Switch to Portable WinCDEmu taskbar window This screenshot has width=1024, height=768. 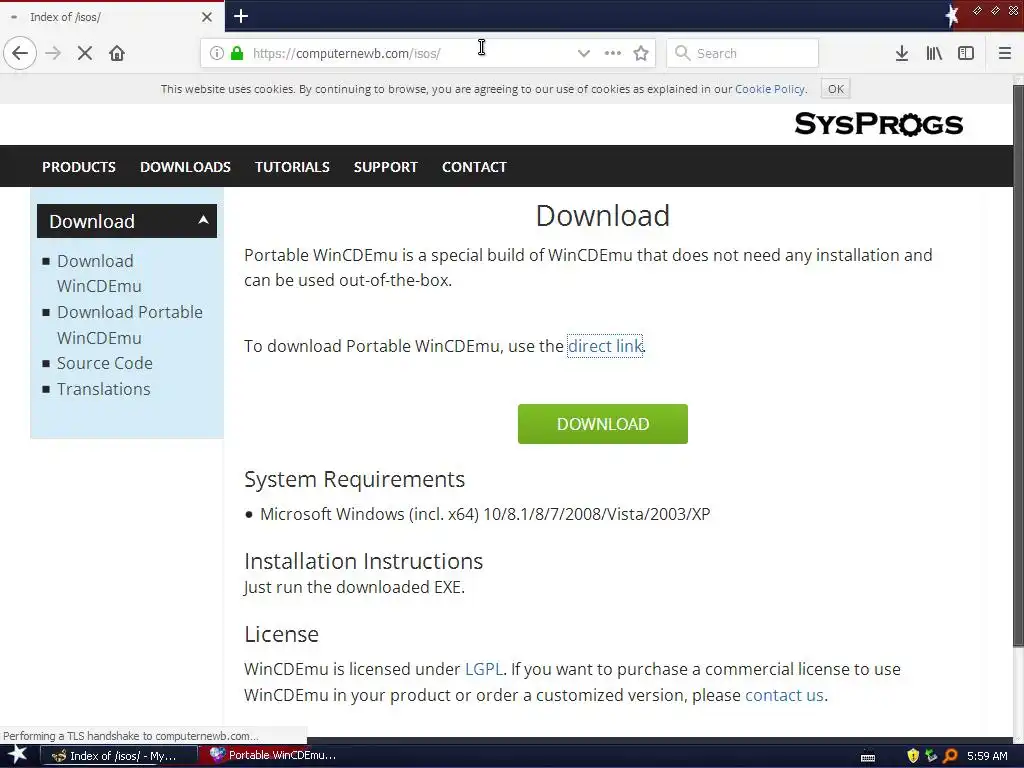coord(274,755)
